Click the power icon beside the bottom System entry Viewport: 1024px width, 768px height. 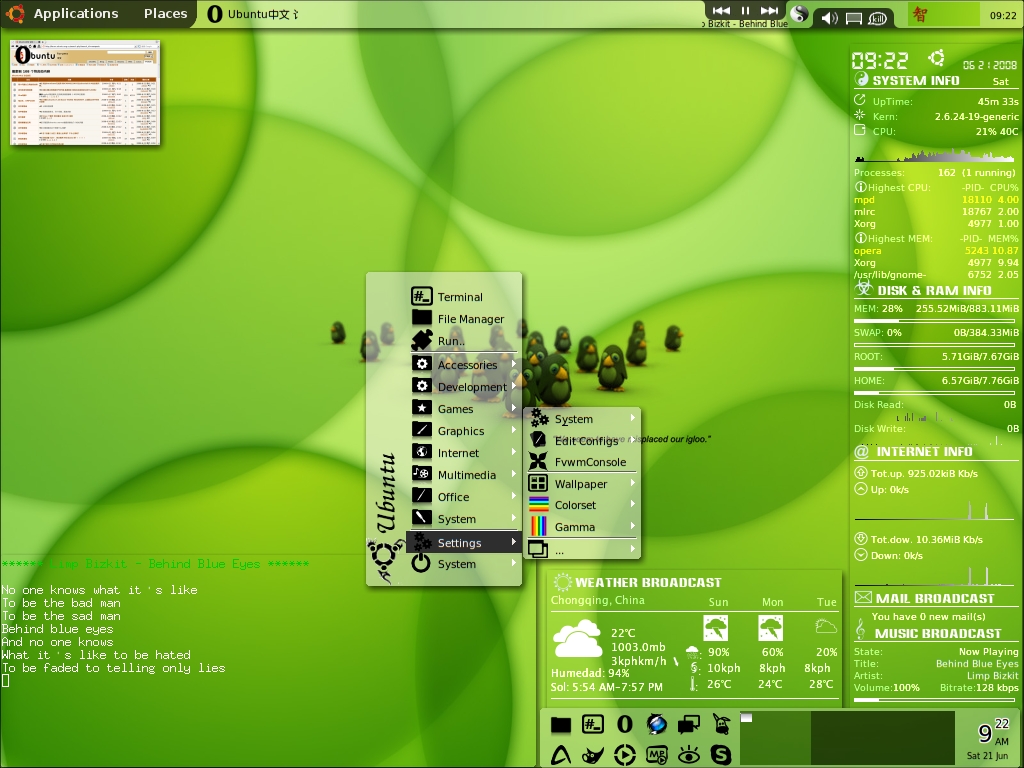421,563
